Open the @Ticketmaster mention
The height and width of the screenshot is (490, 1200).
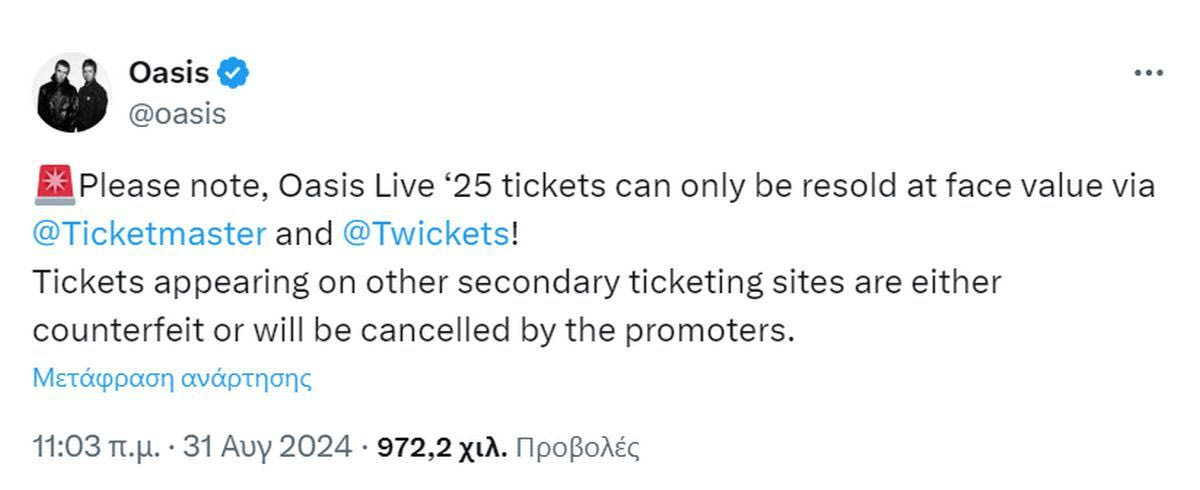tap(149, 234)
